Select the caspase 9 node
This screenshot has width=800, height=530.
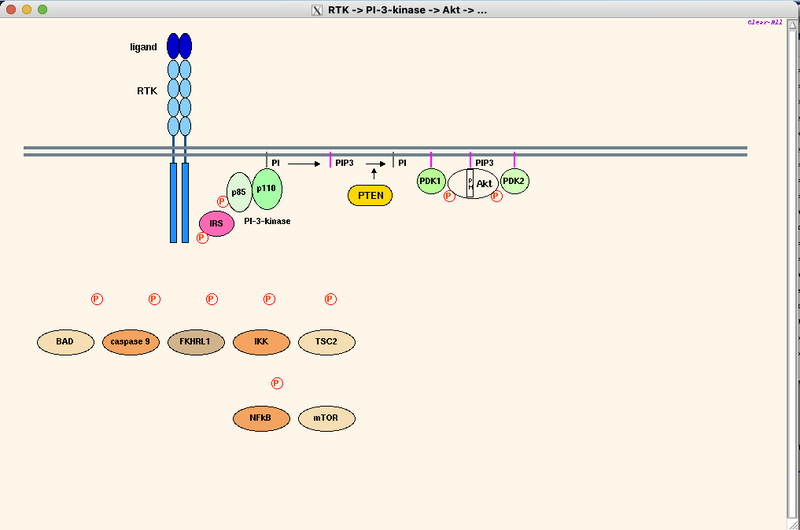coord(131,342)
